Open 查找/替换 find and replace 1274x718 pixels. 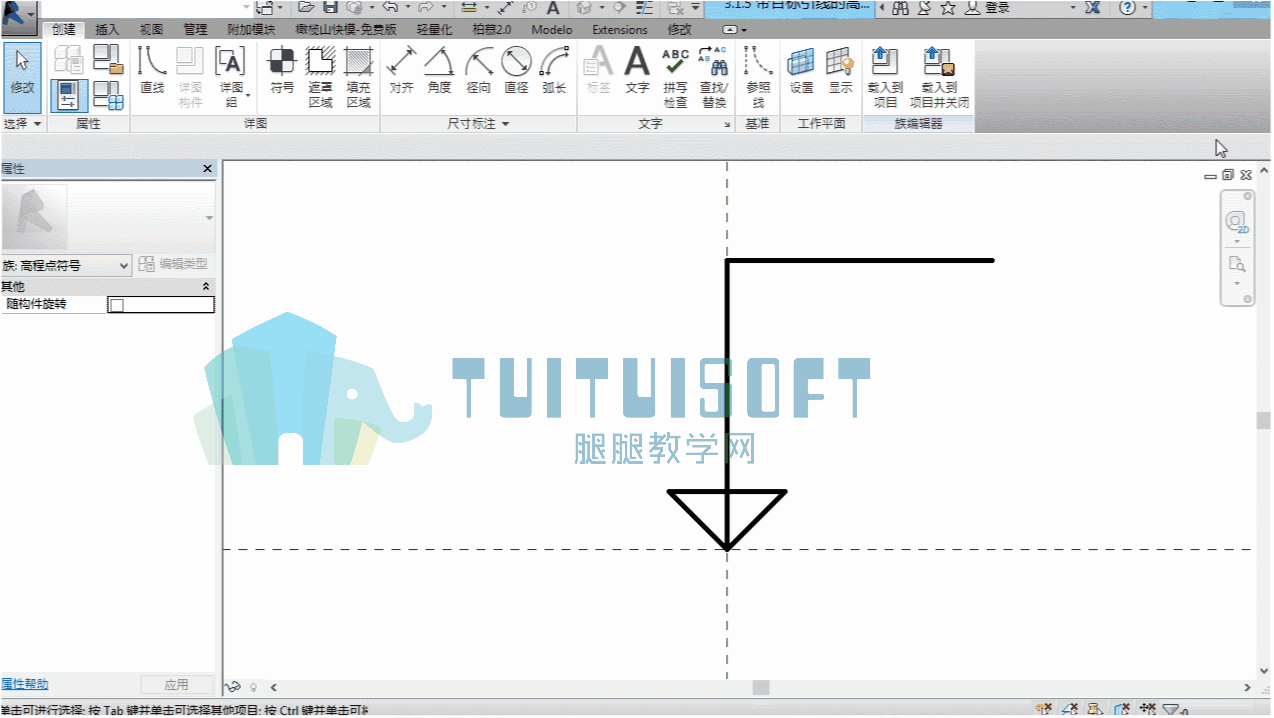(x=714, y=77)
